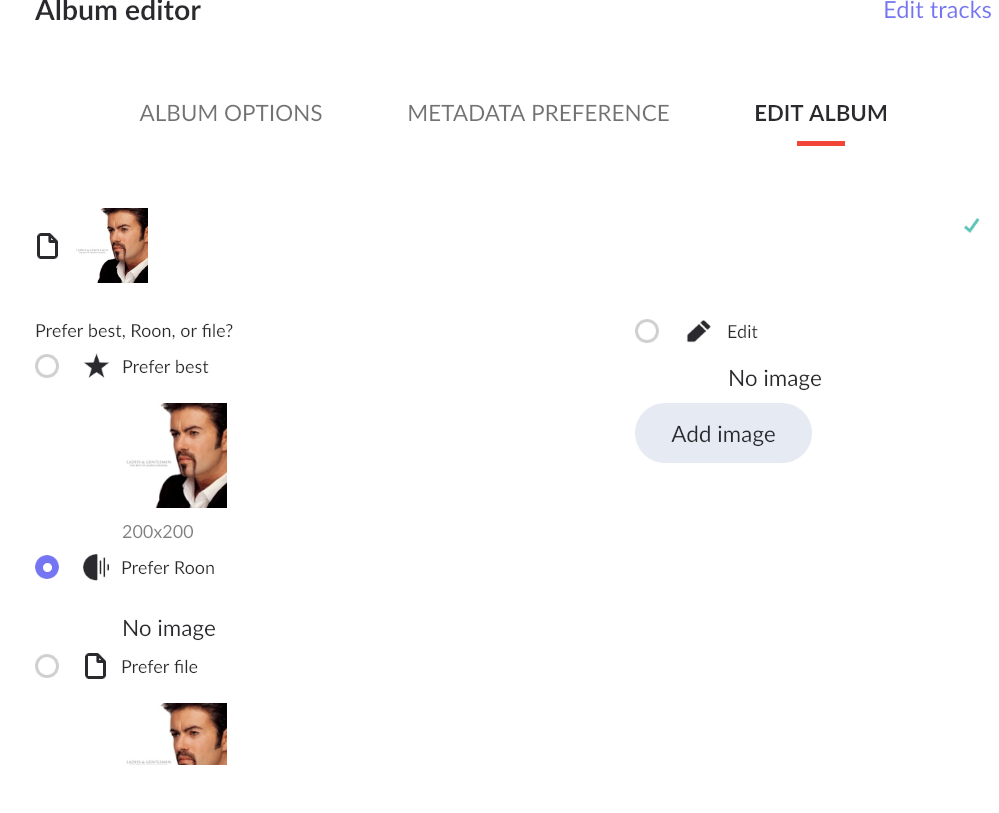Select the Prefer Roon radio button
The image size is (999, 813).
(x=47, y=568)
